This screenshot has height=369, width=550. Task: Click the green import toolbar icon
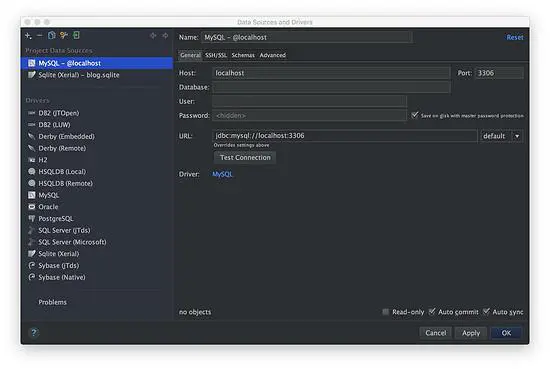[76, 35]
